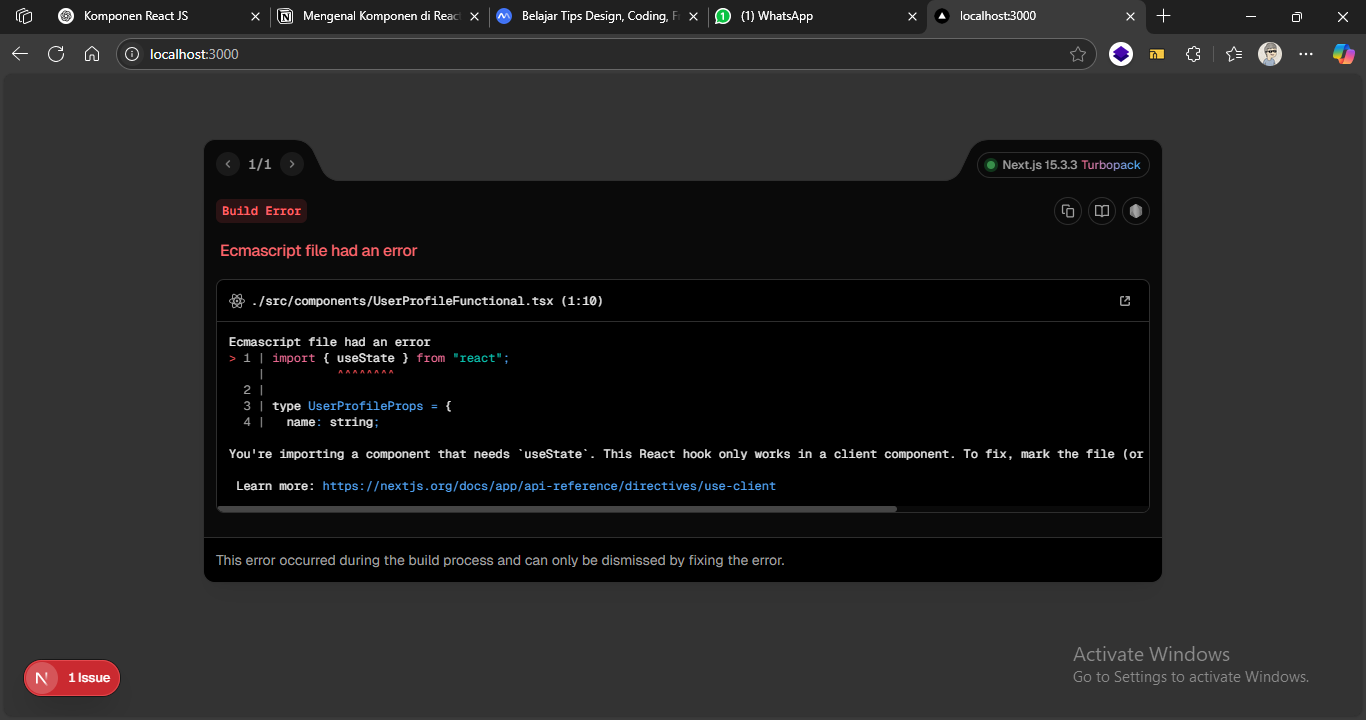
Task: Close the Belajar Tips Design tab
Action: (x=694, y=17)
